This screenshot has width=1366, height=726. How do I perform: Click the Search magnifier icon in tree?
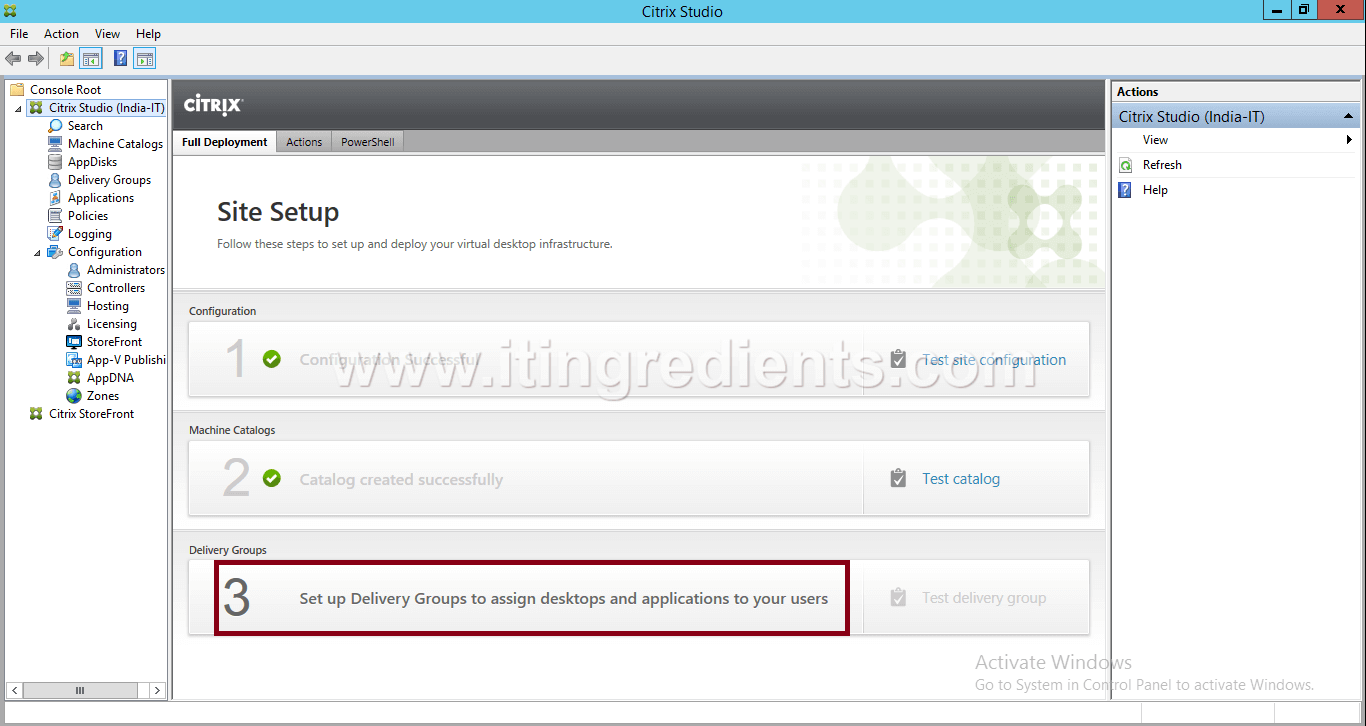coord(56,126)
